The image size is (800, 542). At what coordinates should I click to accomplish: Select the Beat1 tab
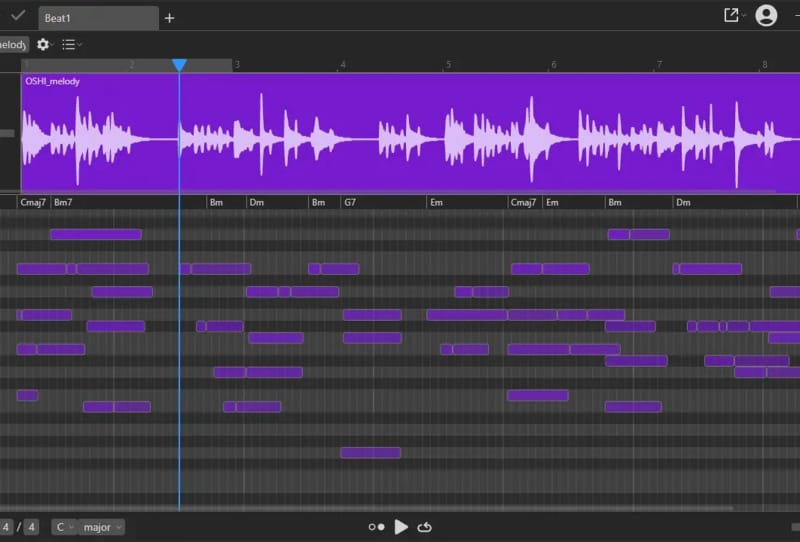pos(98,18)
